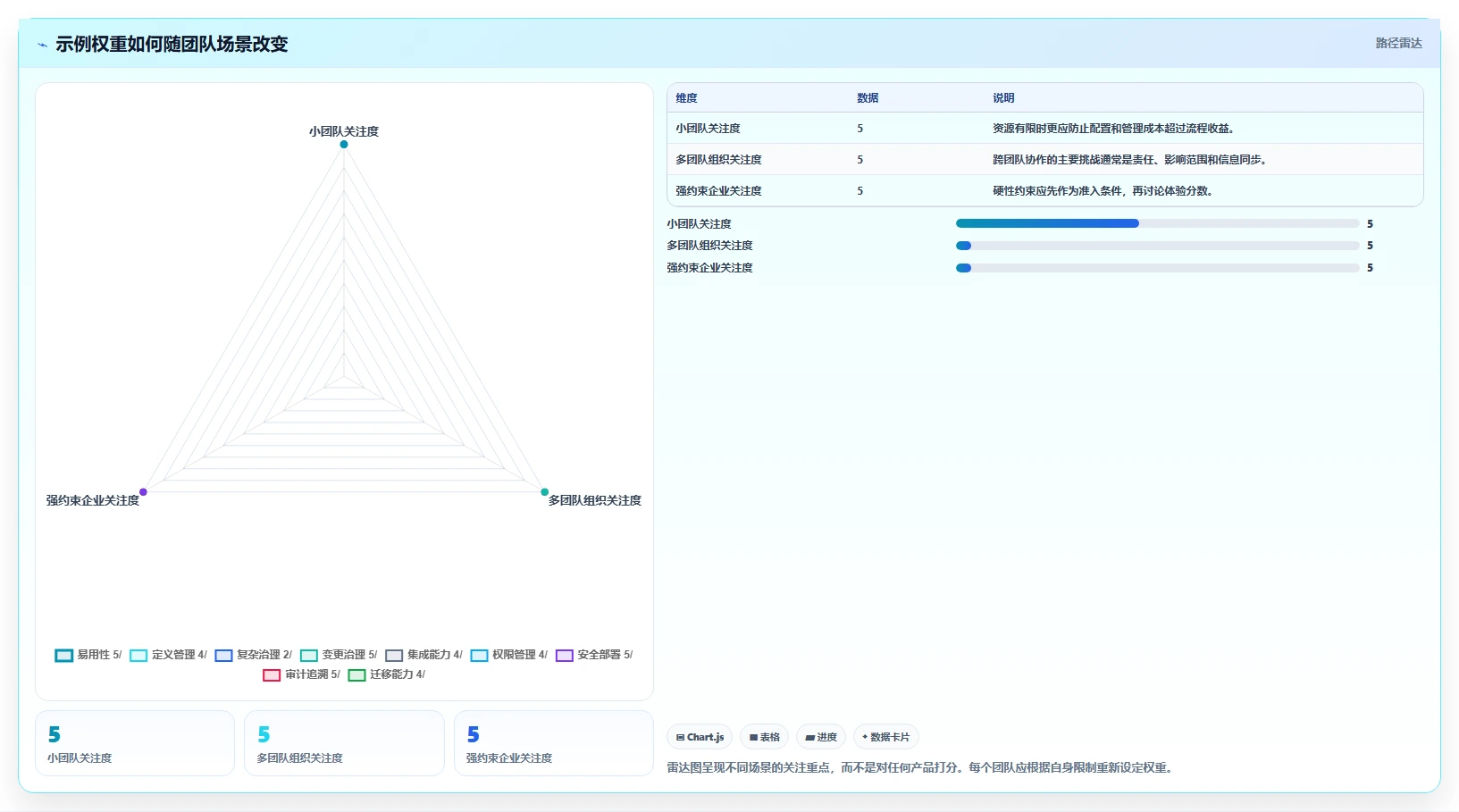Click the 小团队关注度 radar axis label
1459x812 pixels.
click(344, 131)
